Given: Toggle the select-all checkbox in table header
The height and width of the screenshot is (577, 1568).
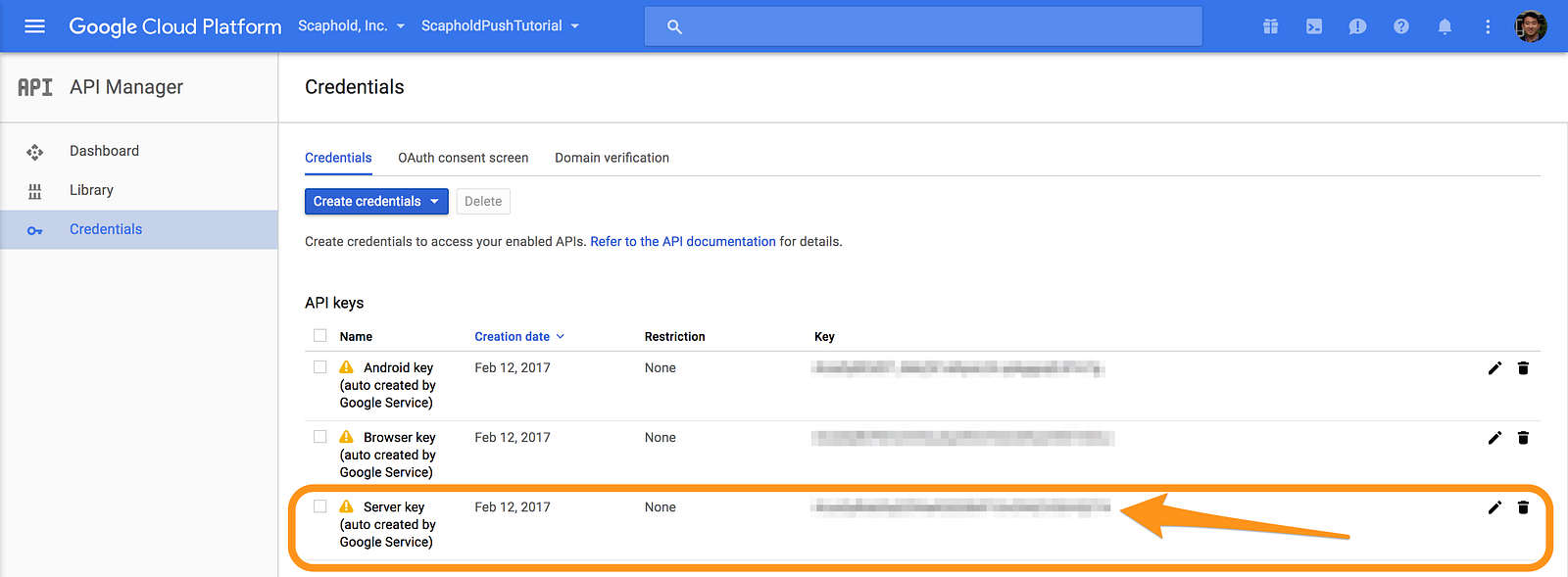Looking at the screenshot, I should 319,335.
